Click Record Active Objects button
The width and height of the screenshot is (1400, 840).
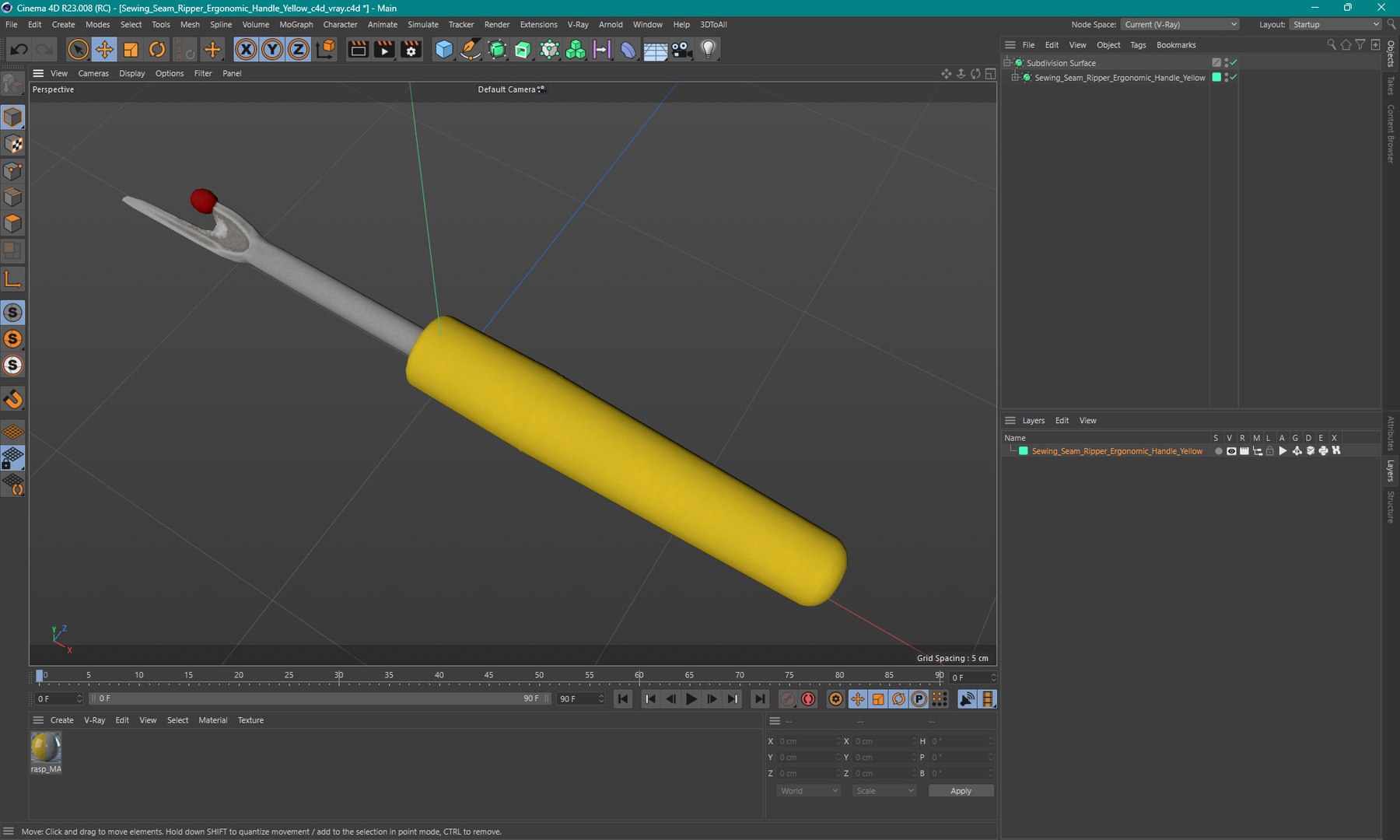(x=788, y=699)
